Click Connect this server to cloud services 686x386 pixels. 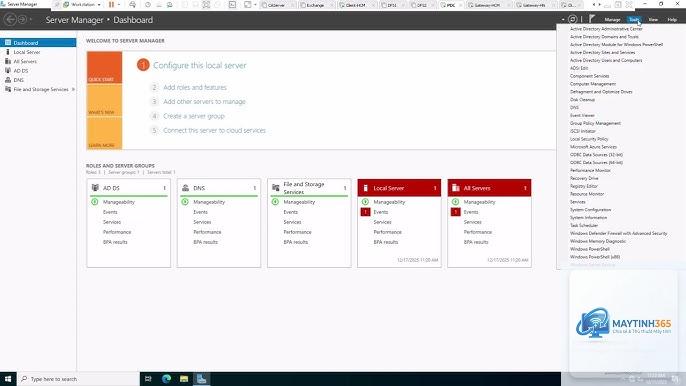tap(214, 130)
